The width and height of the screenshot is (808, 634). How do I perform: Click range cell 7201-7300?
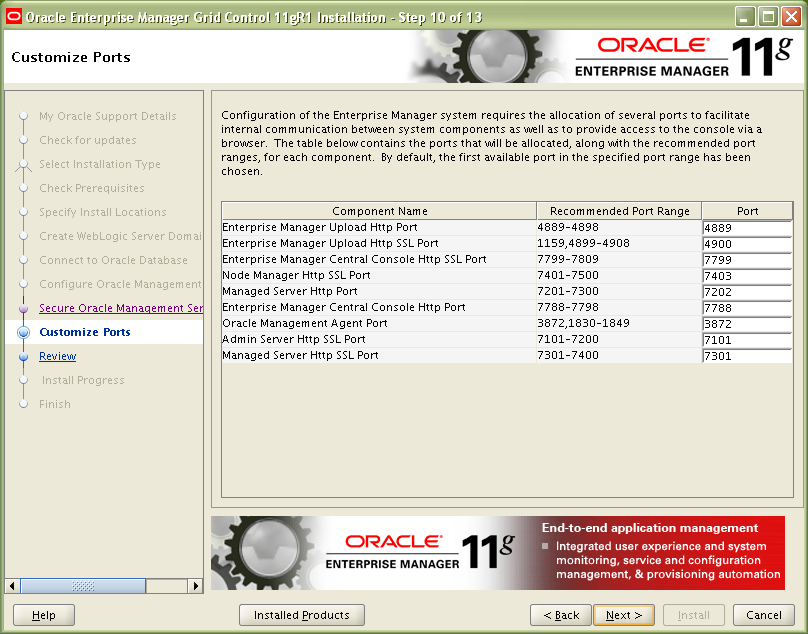[x=619, y=291]
